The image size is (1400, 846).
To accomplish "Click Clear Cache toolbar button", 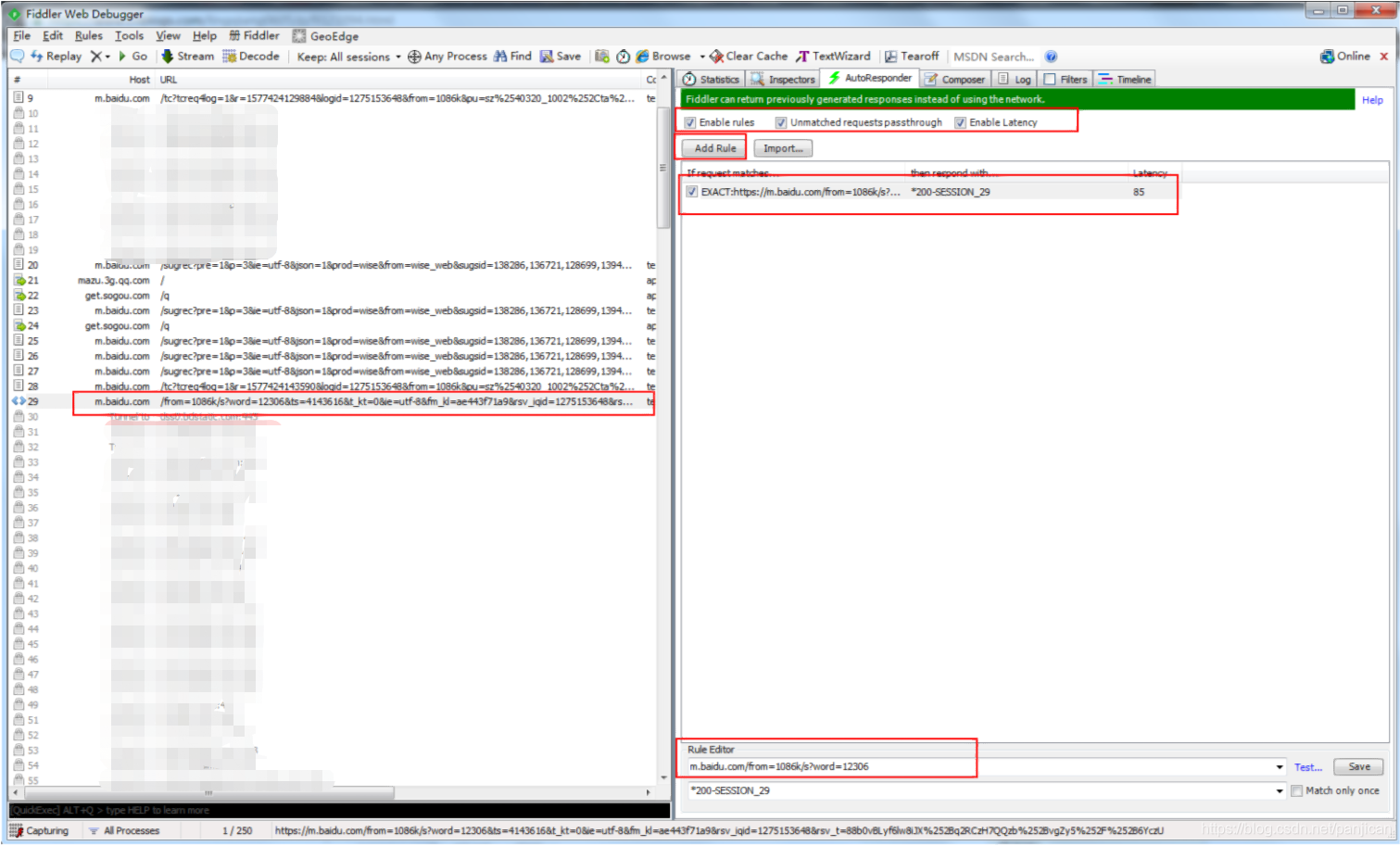I will coord(749,57).
